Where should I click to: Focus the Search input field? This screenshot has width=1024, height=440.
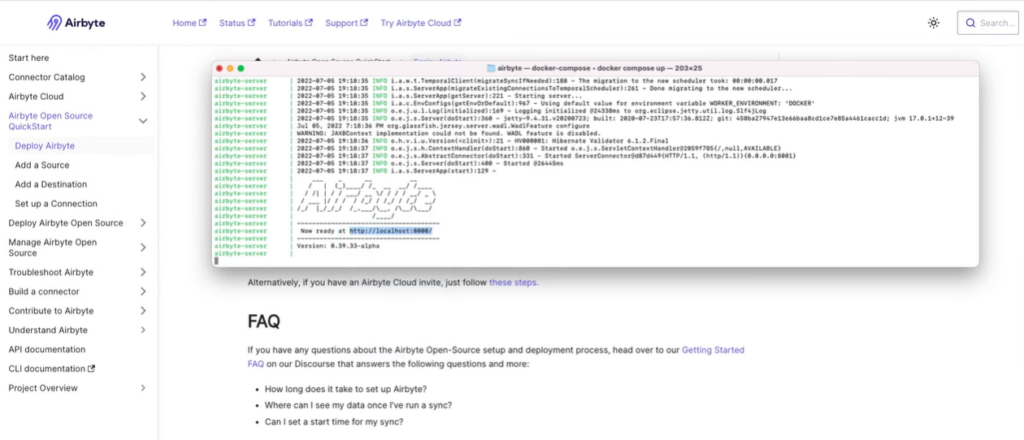[x=987, y=23]
